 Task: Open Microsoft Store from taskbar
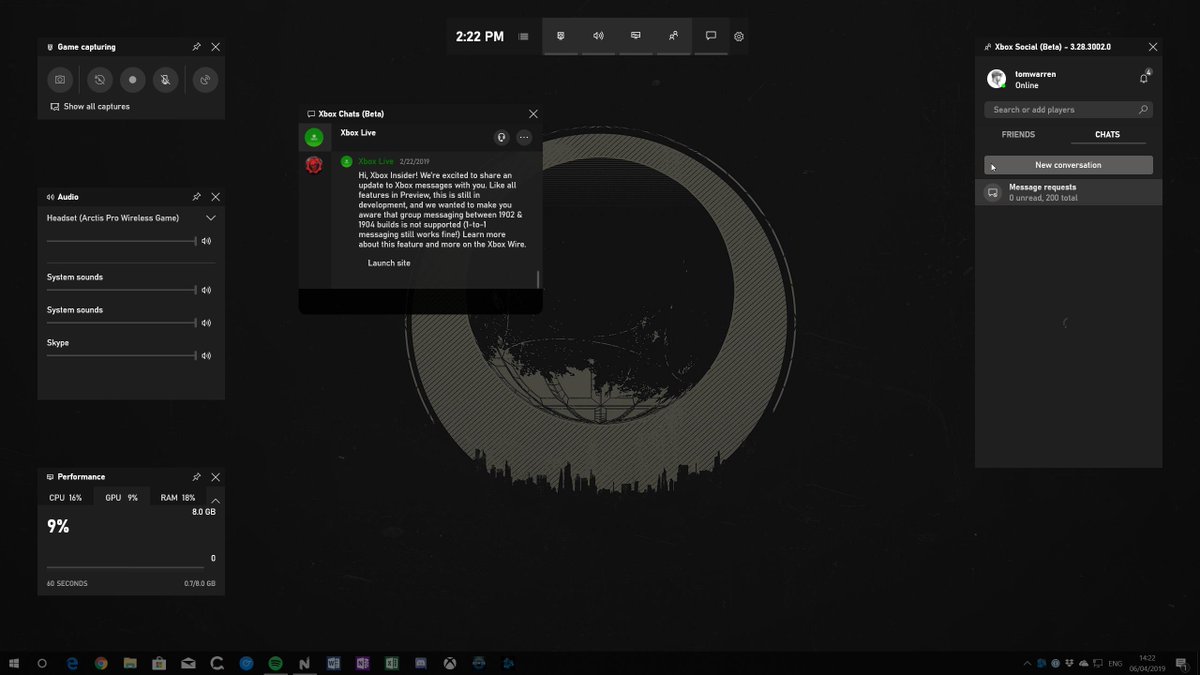point(159,663)
